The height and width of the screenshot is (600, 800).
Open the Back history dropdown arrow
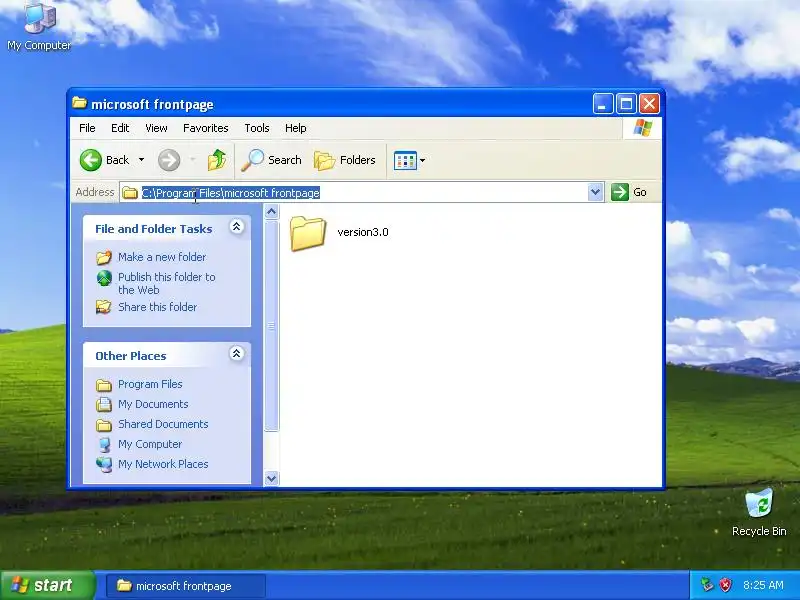(141, 160)
